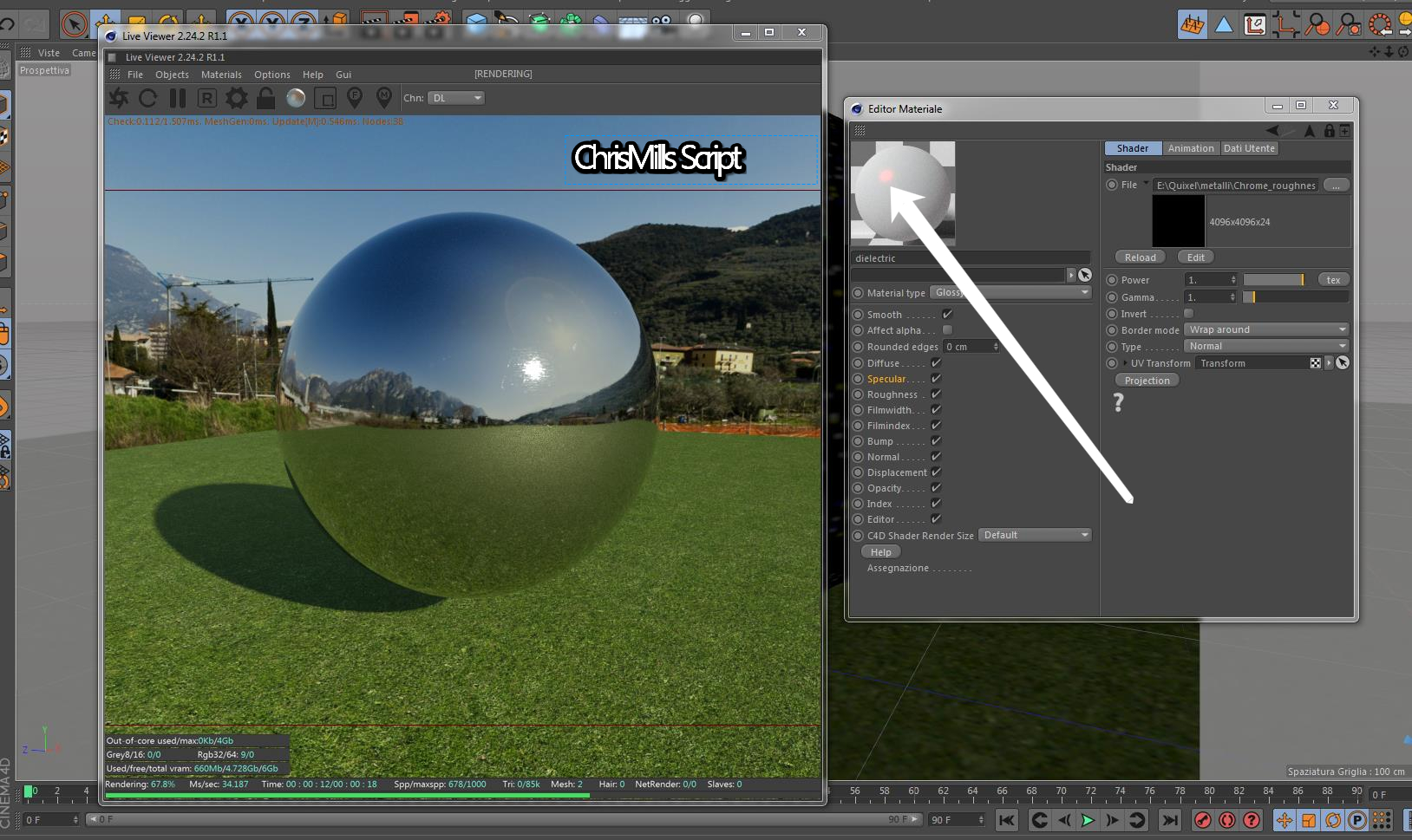This screenshot has height=840, width=1412.
Task: Enable the Invert checkbox in Shader
Action: coord(1189,314)
